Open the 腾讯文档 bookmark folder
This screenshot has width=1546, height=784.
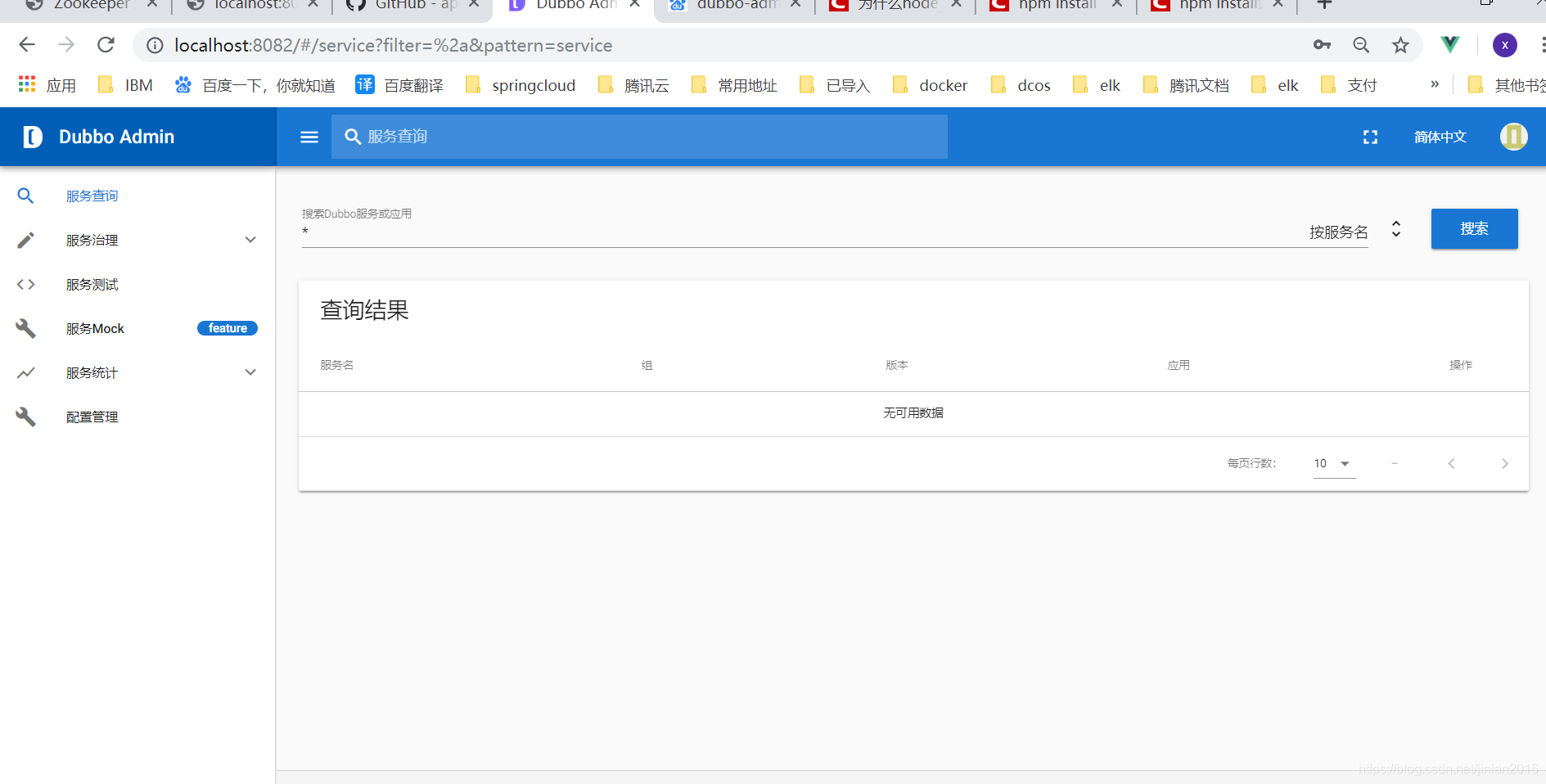coord(1186,85)
